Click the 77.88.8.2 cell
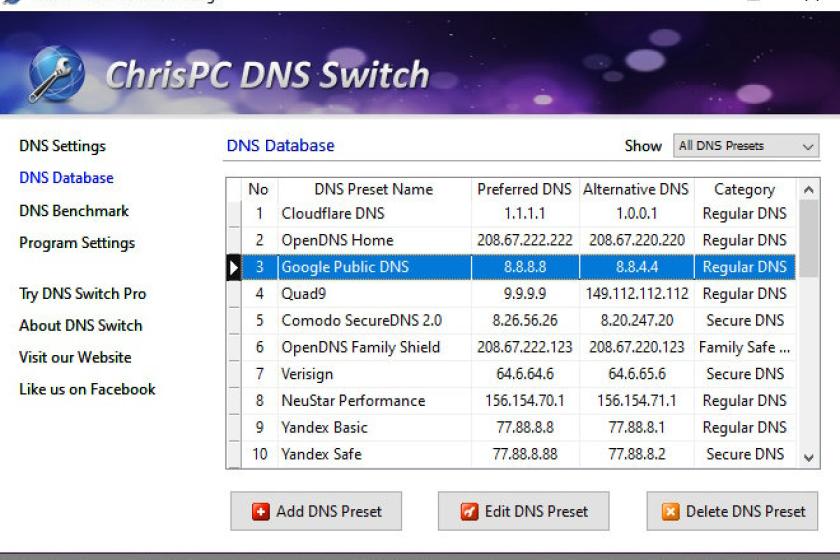 click(x=636, y=454)
